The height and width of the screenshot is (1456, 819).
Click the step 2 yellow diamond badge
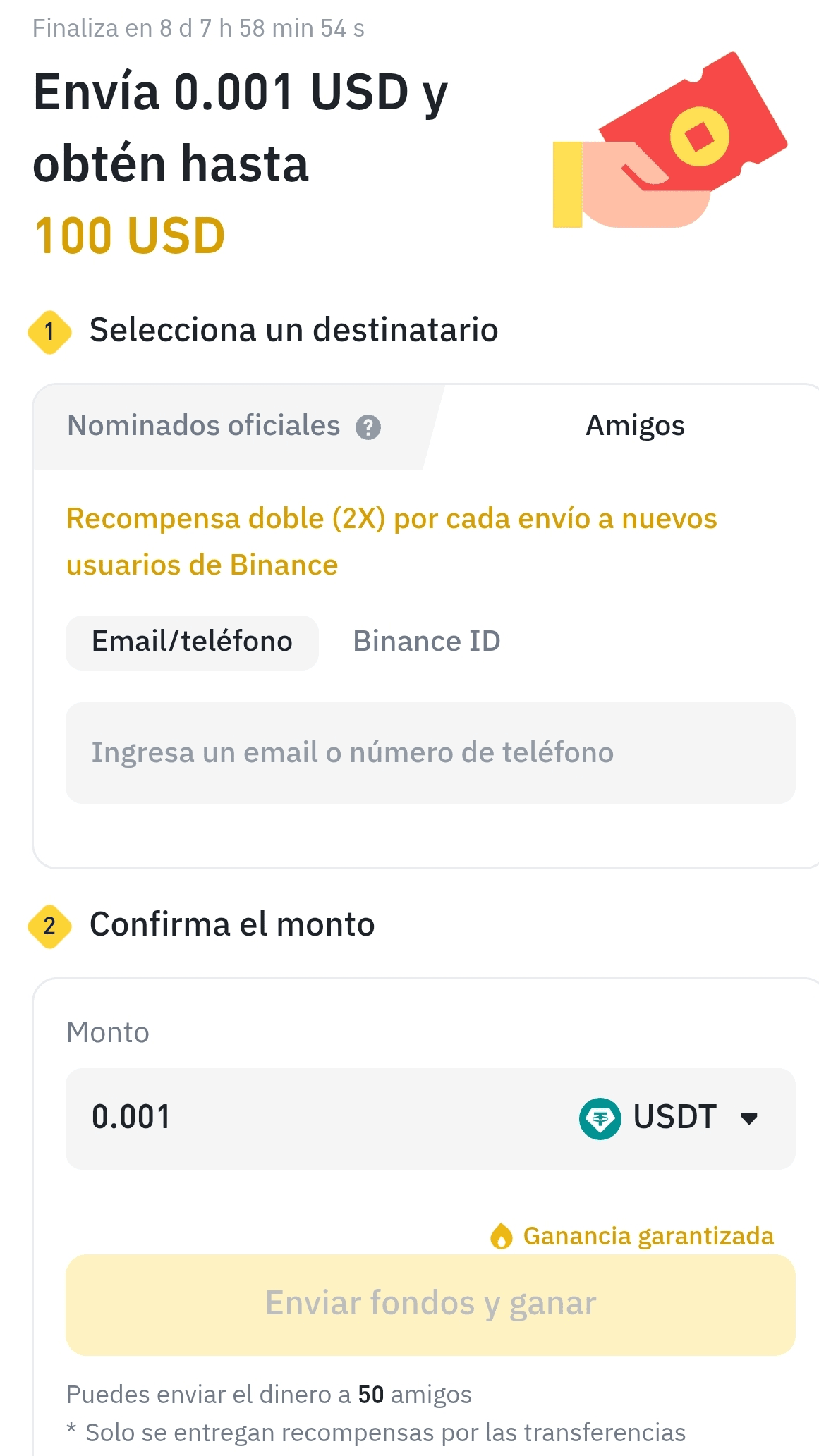pyautogui.click(x=49, y=926)
